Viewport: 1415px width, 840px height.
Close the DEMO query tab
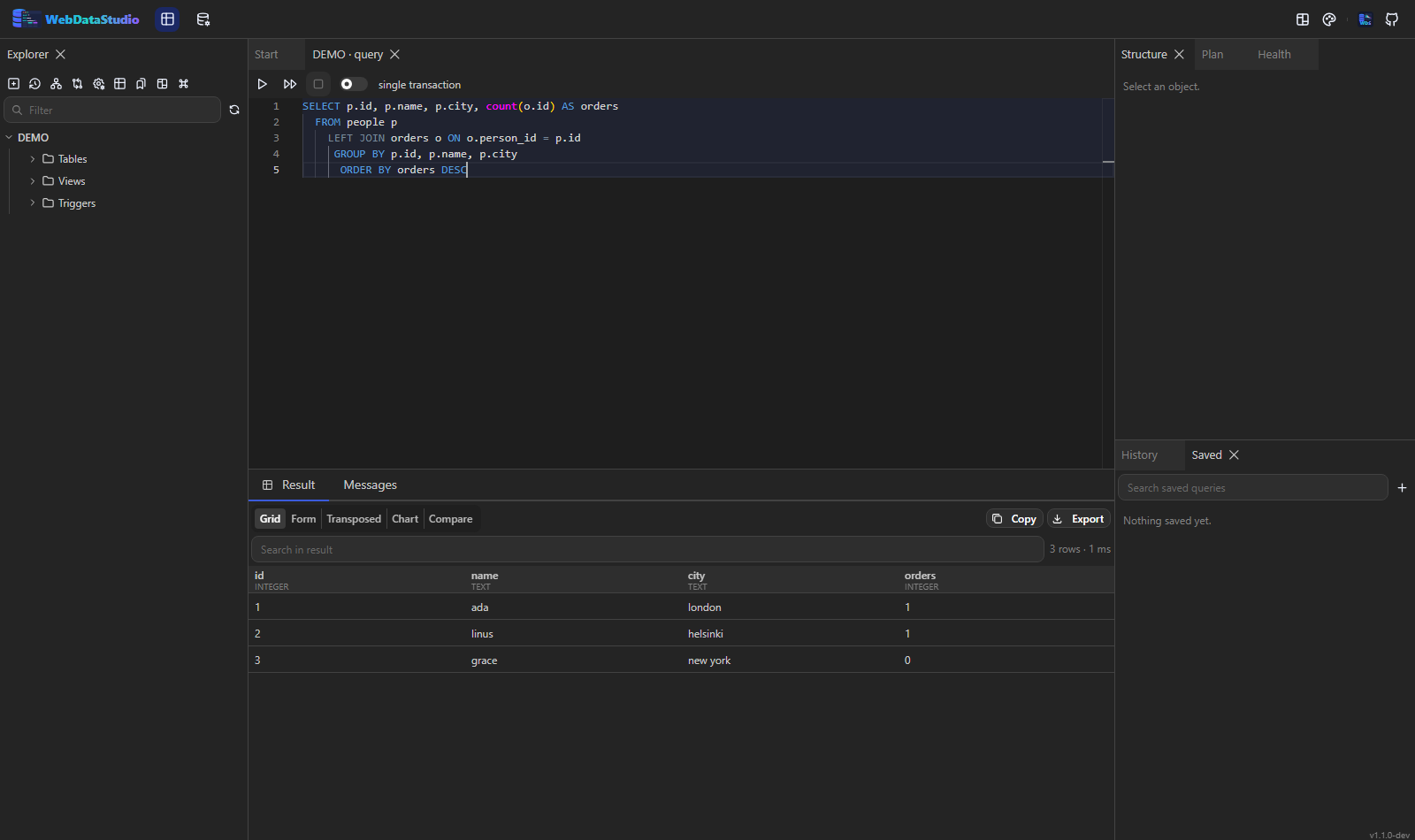(394, 54)
